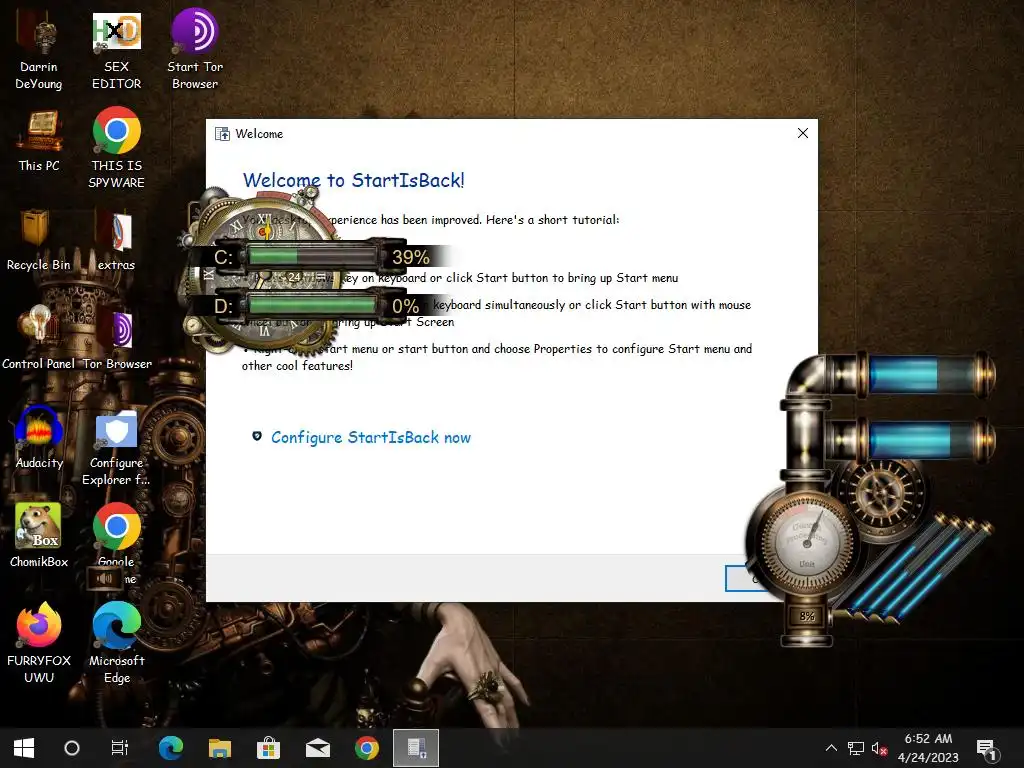Select the Control Panel desktop icon
The height and width of the screenshot is (768, 1024).
39,338
